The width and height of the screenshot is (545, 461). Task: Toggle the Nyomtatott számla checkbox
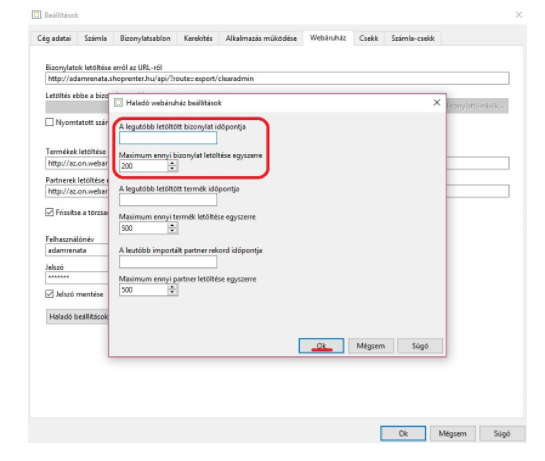pyautogui.click(x=49, y=122)
